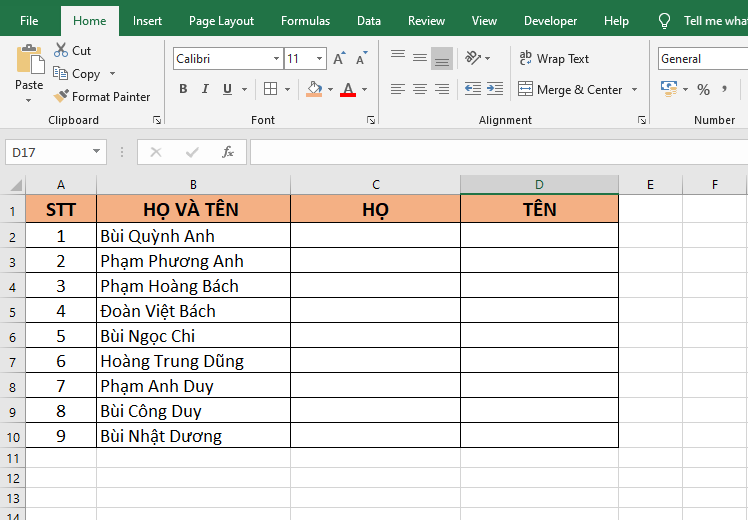Copy selection using Copy icon

tap(61, 73)
